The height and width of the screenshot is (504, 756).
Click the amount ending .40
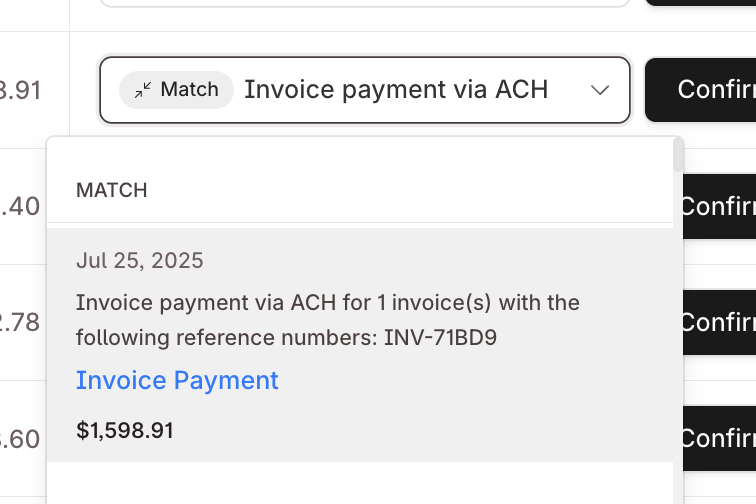tap(20, 206)
